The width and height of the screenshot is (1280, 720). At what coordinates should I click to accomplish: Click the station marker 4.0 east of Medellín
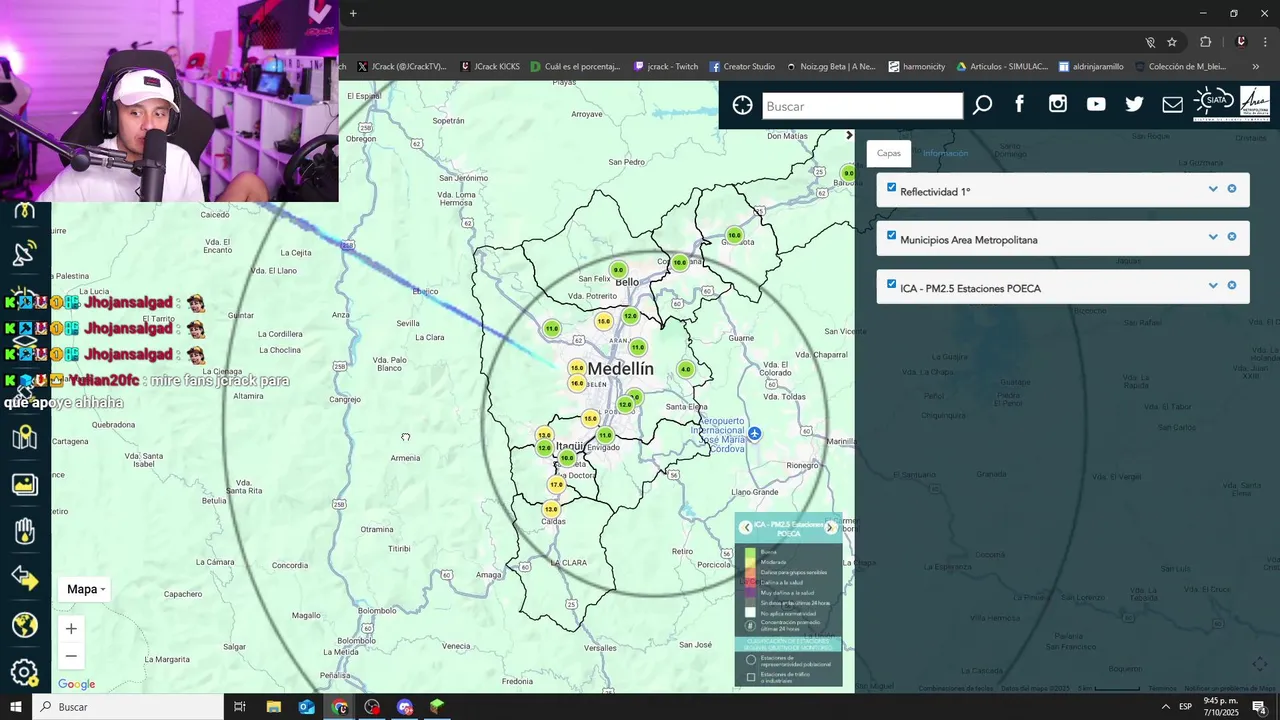coord(685,369)
